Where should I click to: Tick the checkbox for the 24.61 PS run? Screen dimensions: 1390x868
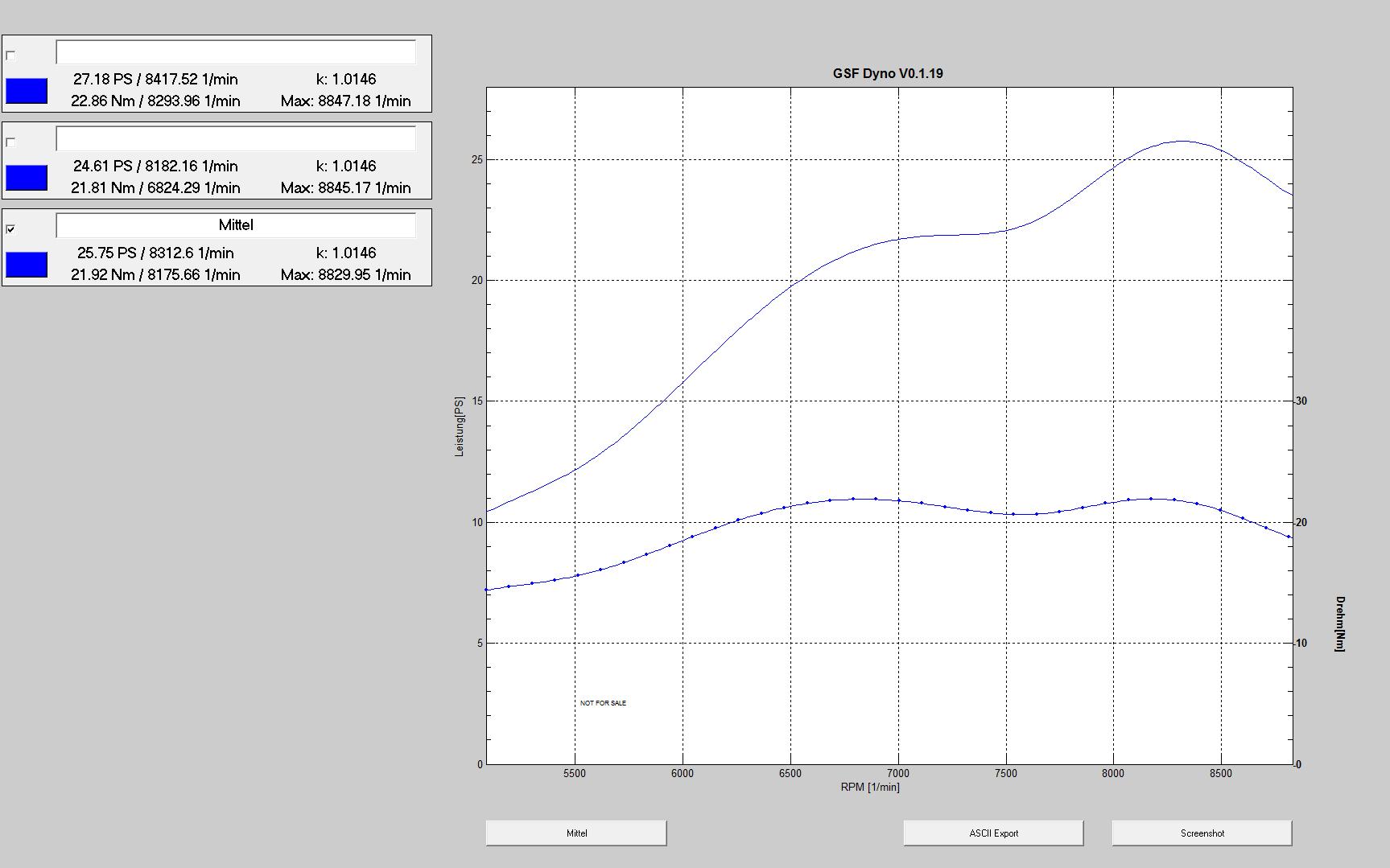point(10,142)
